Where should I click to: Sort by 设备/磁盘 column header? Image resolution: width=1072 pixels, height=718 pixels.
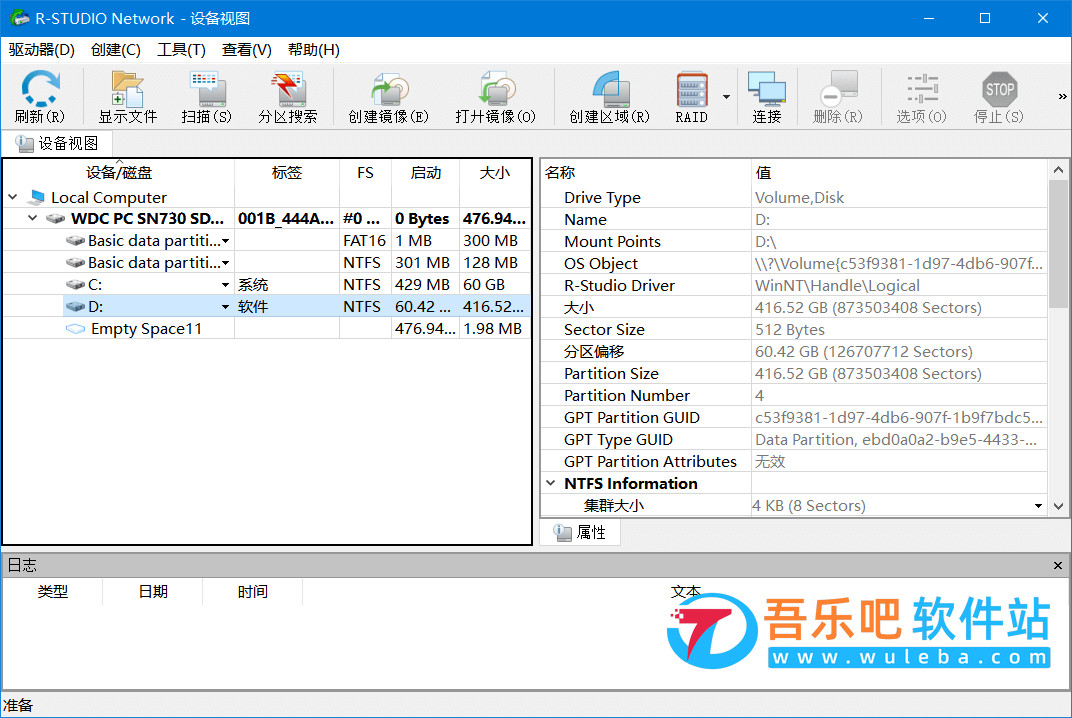[119, 173]
